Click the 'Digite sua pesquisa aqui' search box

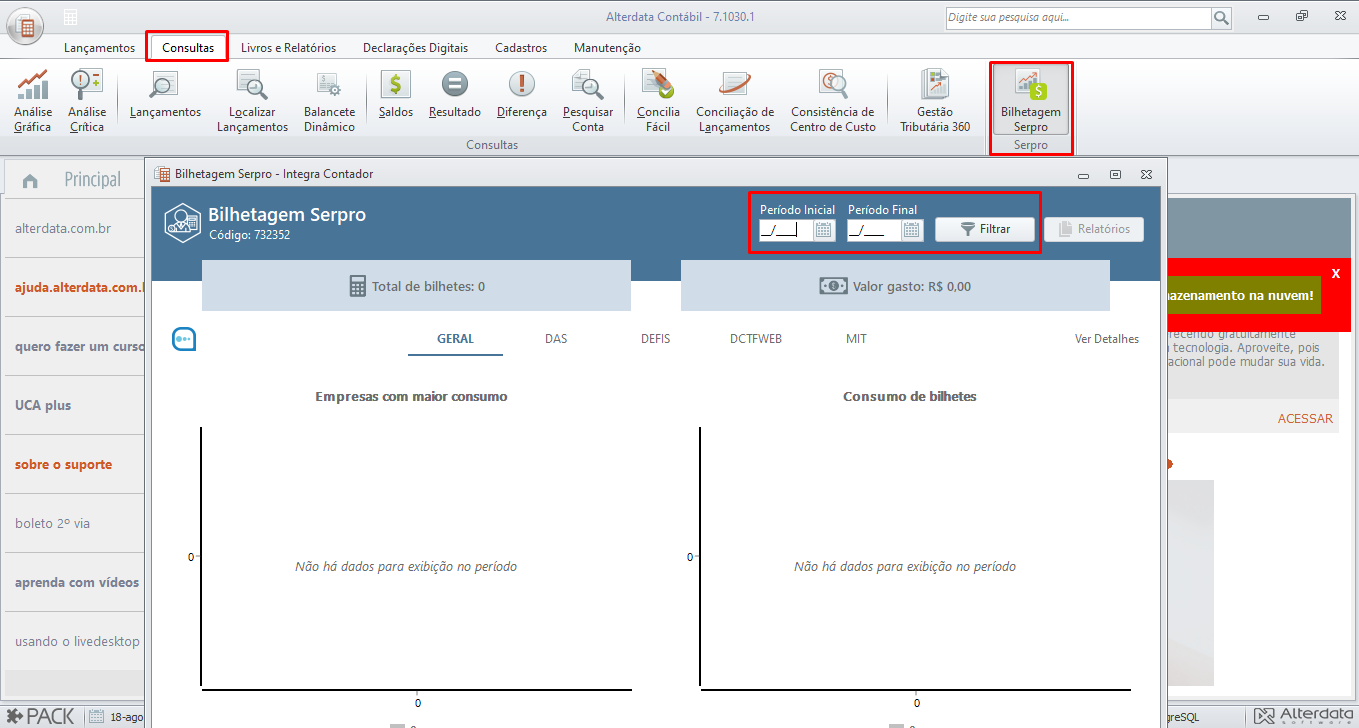tap(1079, 18)
